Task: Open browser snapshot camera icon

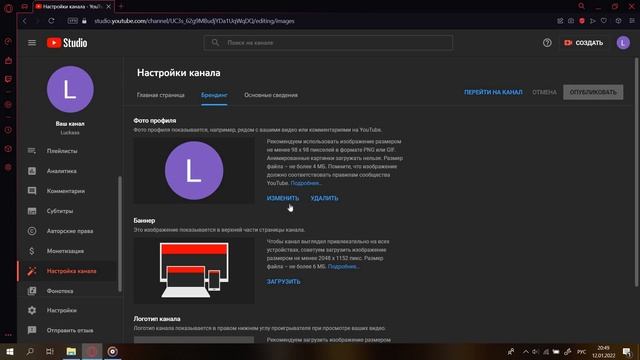Action: click(x=571, y=21)
